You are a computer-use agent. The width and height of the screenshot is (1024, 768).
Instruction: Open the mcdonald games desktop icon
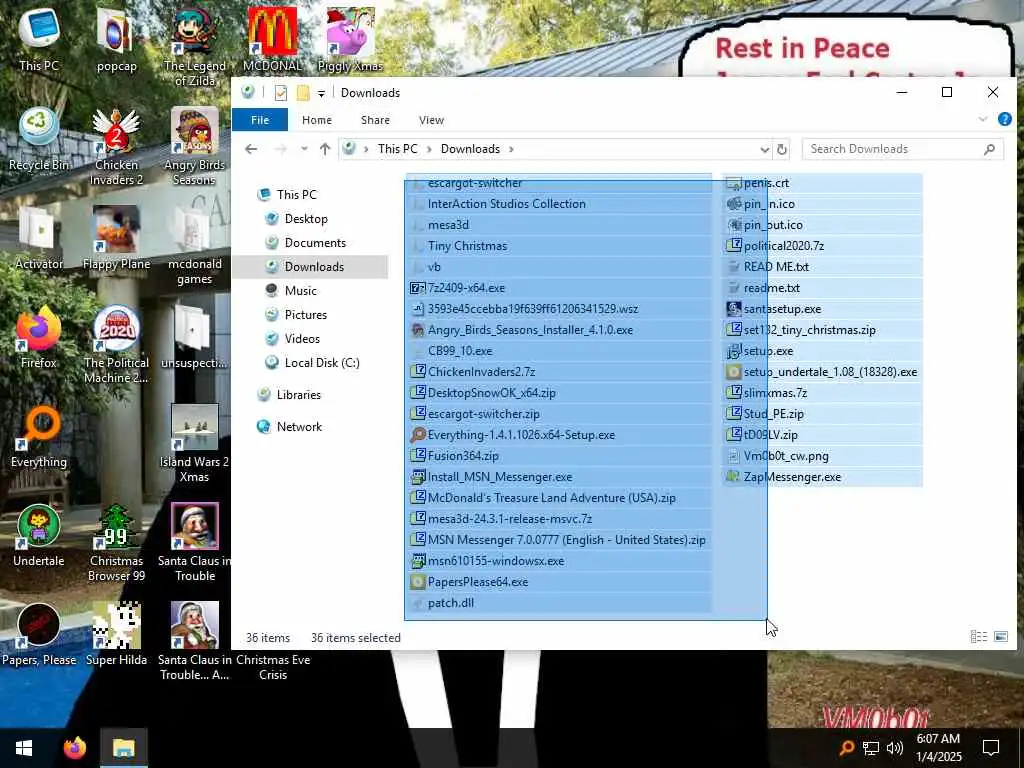[x=194, y=246]
